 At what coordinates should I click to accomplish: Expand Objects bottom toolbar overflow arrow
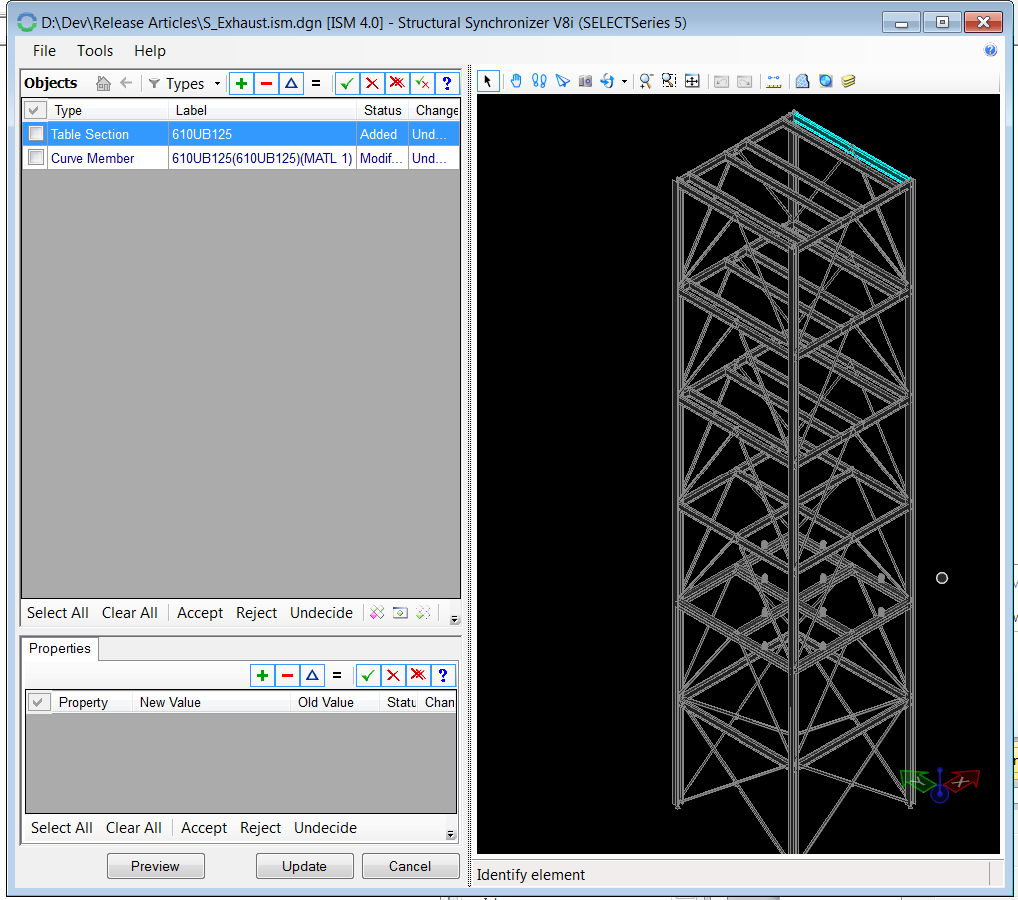453,619
